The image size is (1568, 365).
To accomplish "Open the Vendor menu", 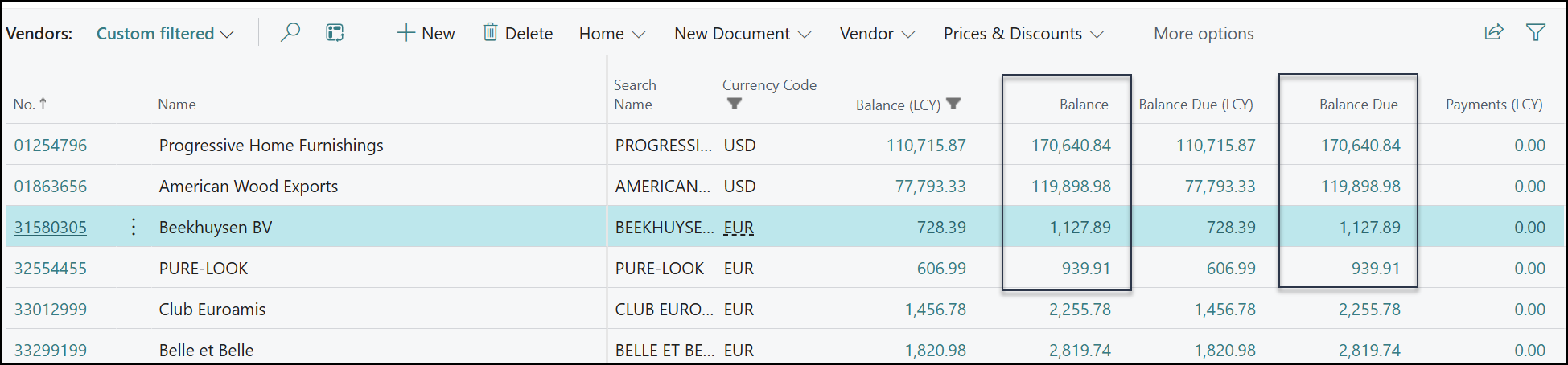I will tap(876, 34).
